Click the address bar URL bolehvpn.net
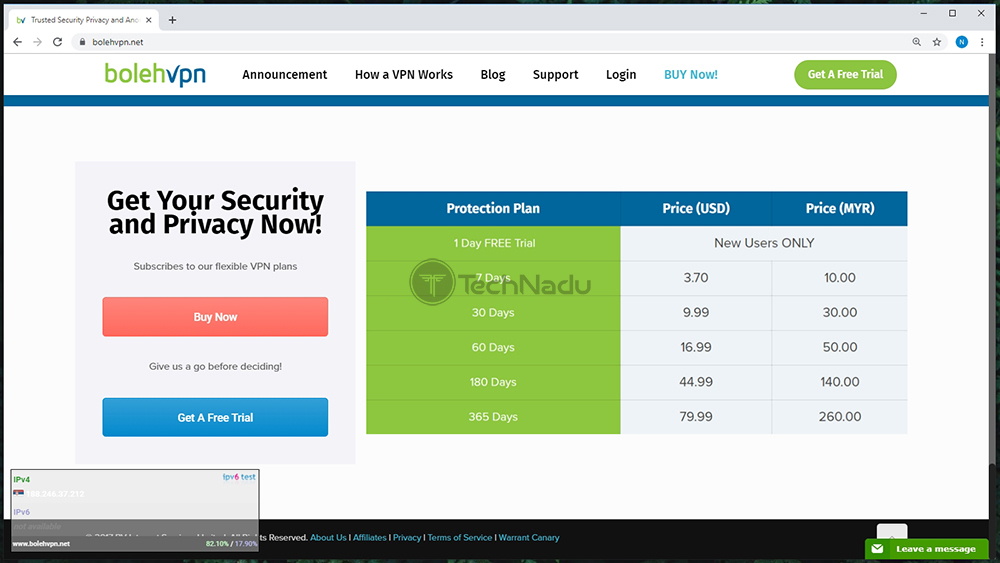 pyautogui.click(x=118, y=42)
